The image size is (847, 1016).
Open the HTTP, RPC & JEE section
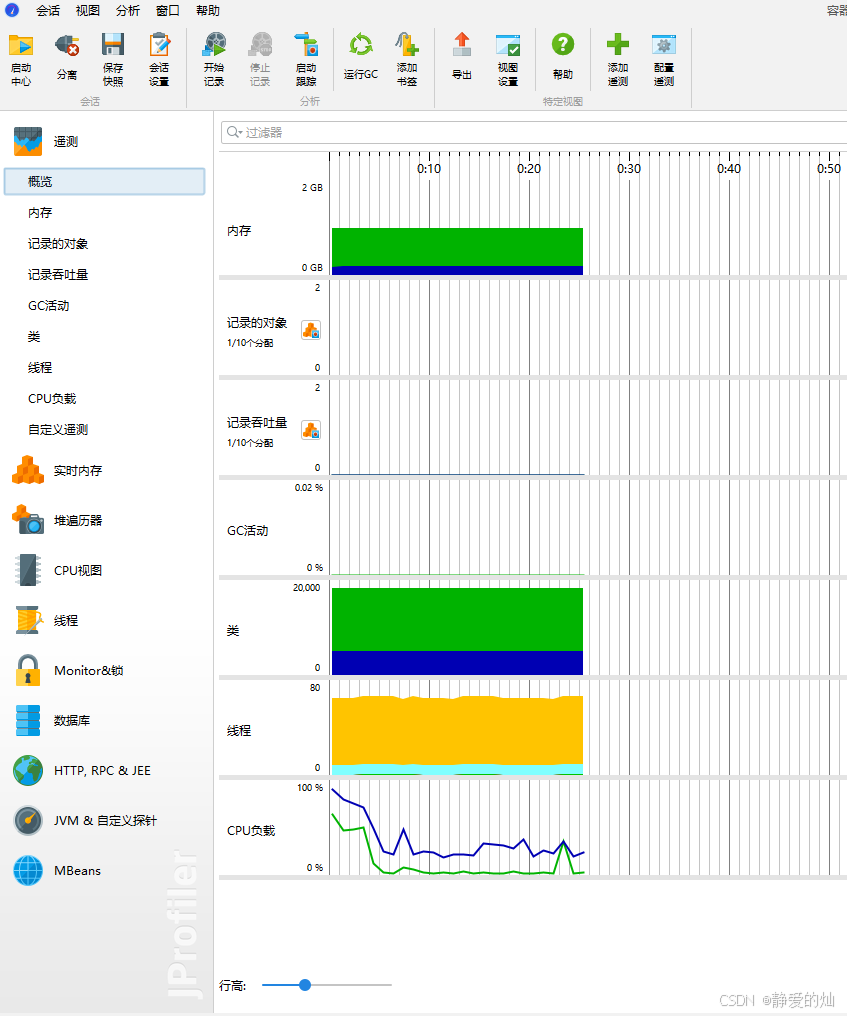pyautogui.click(x=82, y=770)
